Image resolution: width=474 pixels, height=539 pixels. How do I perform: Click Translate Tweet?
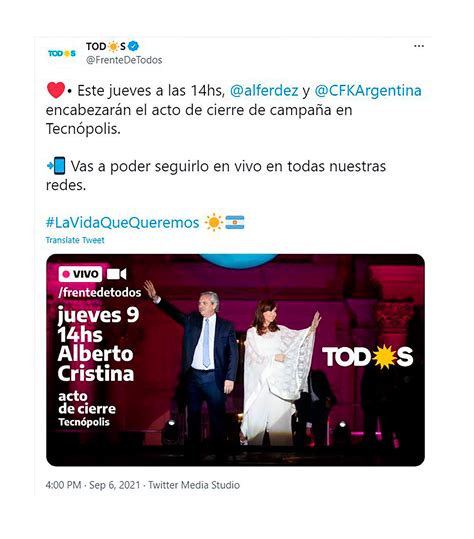click(75, 240)
